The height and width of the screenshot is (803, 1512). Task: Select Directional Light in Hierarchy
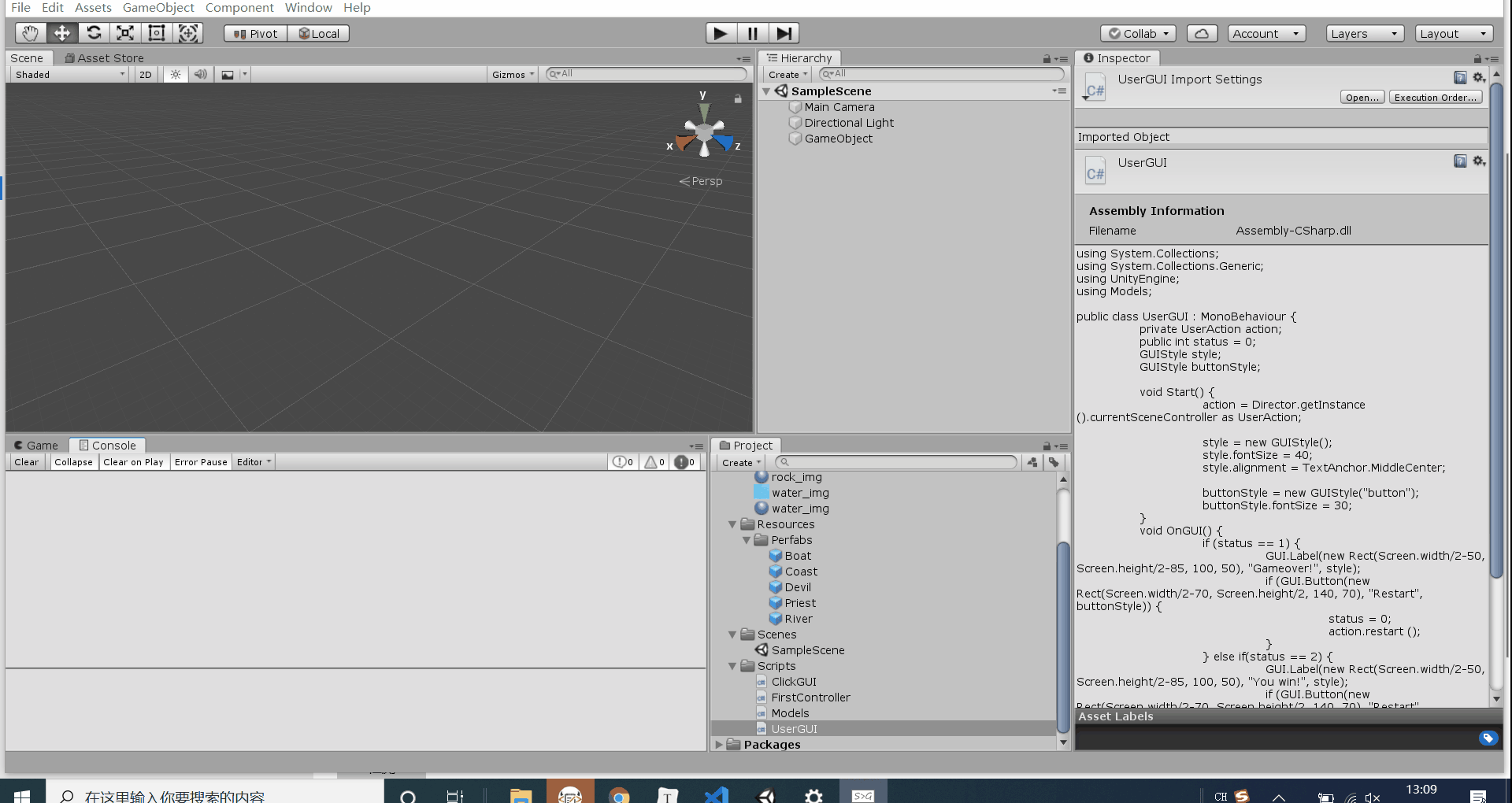[849, 123]
